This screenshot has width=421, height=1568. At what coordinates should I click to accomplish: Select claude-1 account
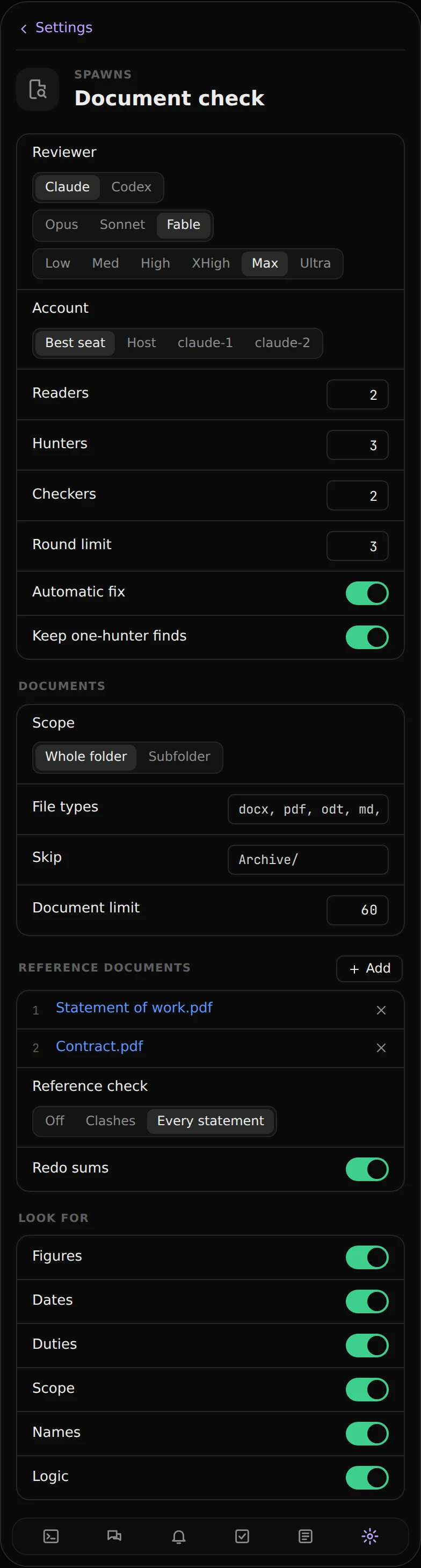pos(205,343)
